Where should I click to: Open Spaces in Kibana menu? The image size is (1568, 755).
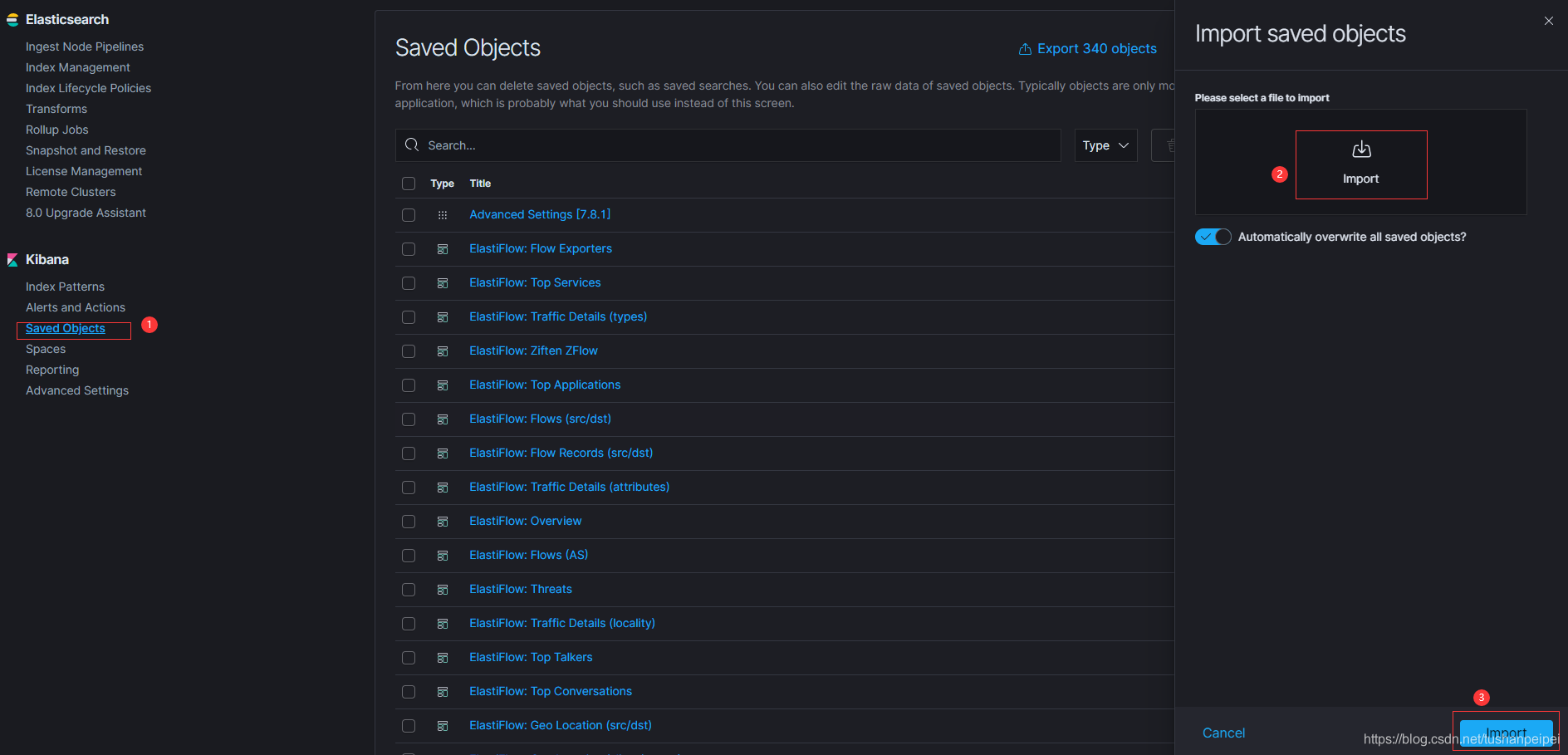point(46,349)
